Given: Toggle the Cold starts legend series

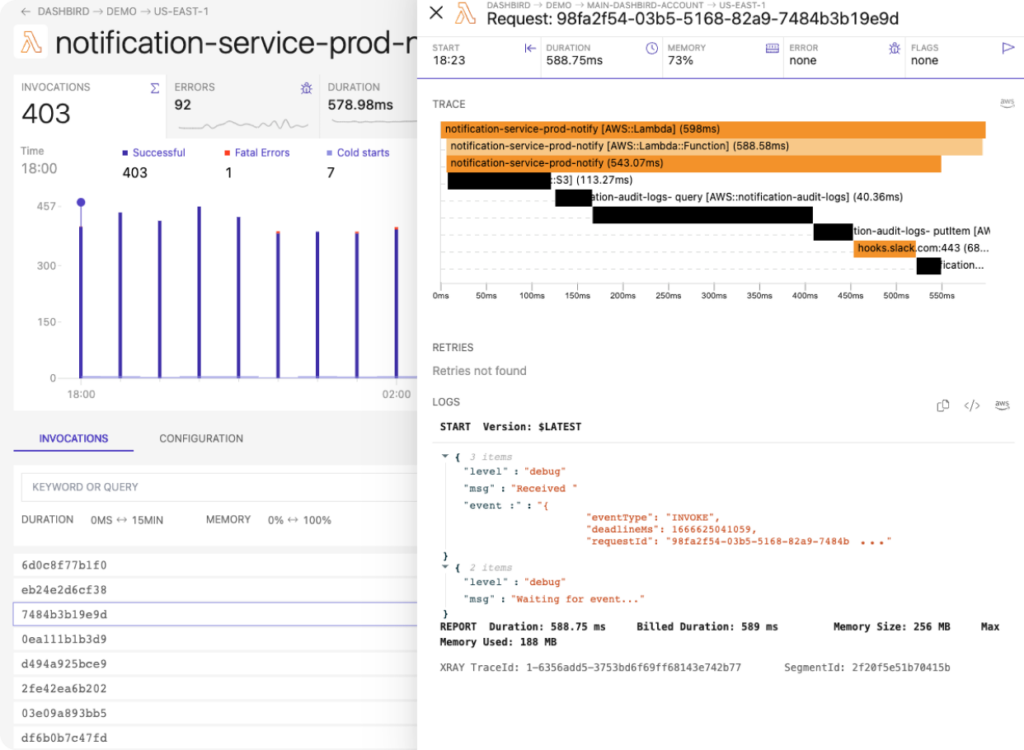Looking at the screenshot, I should pos(358,152).
